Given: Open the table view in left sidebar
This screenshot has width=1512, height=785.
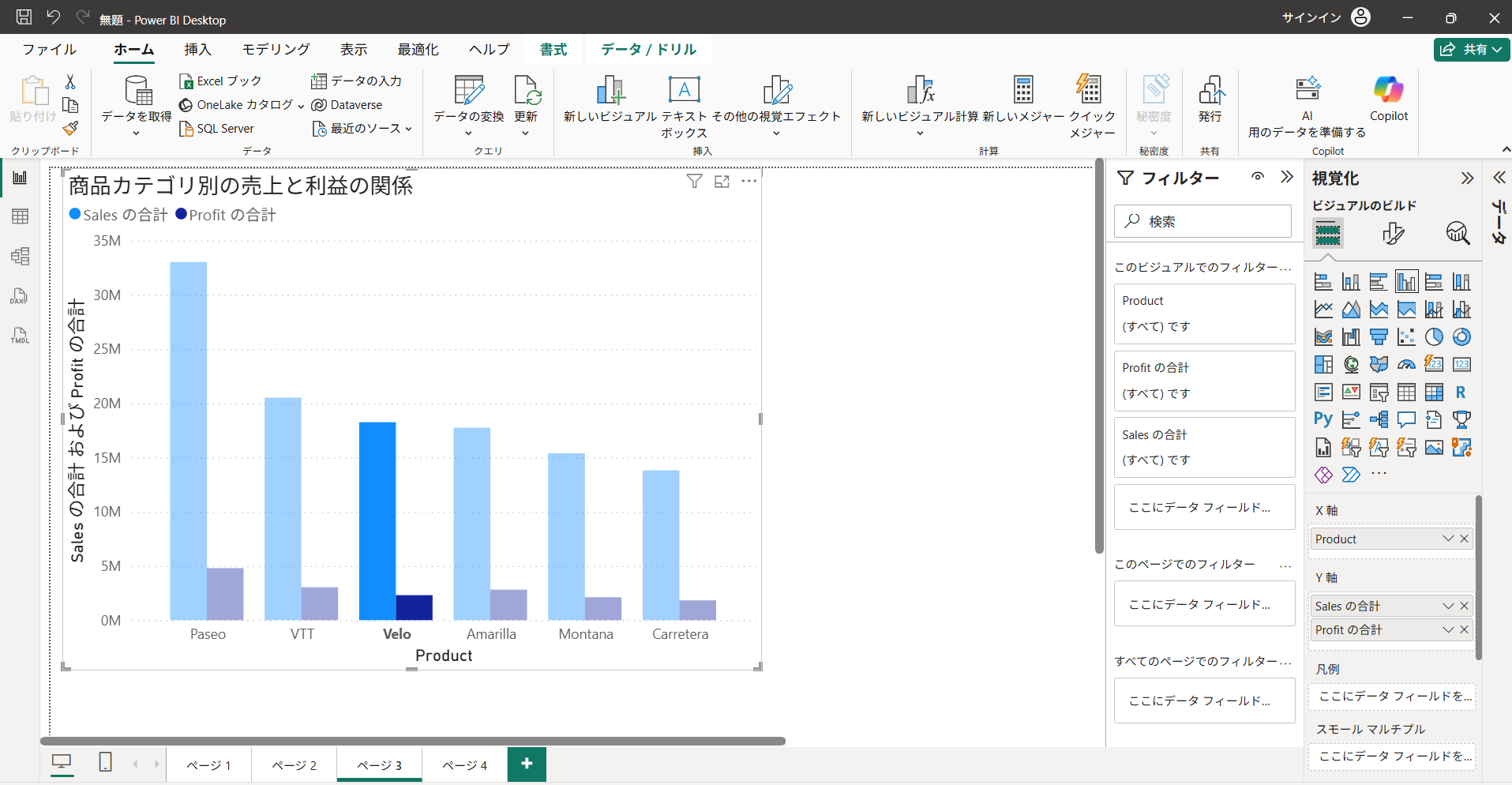Looking at the screenshot, I should 21,216.
